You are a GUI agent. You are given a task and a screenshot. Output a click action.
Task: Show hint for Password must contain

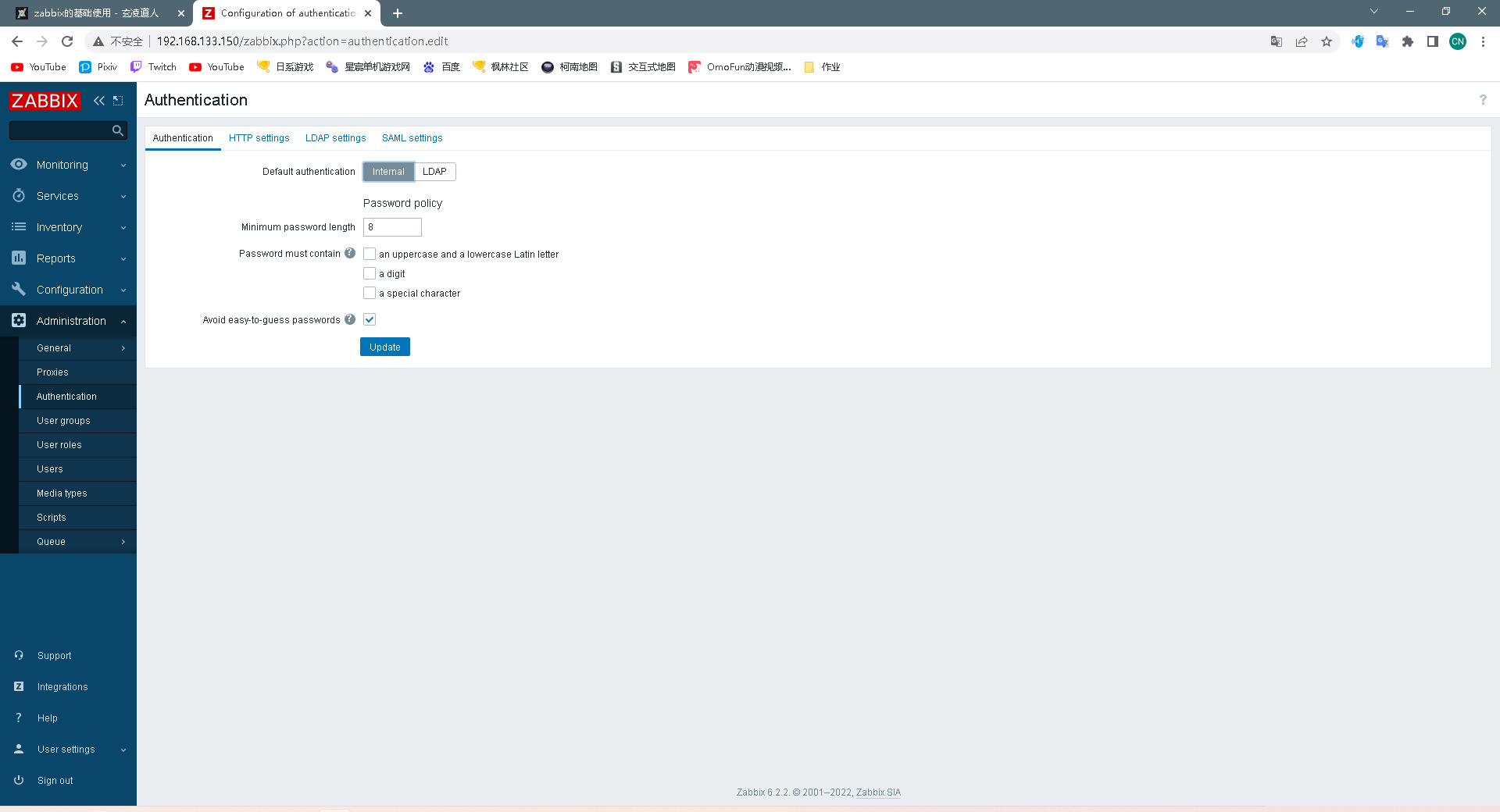point(350,253)
